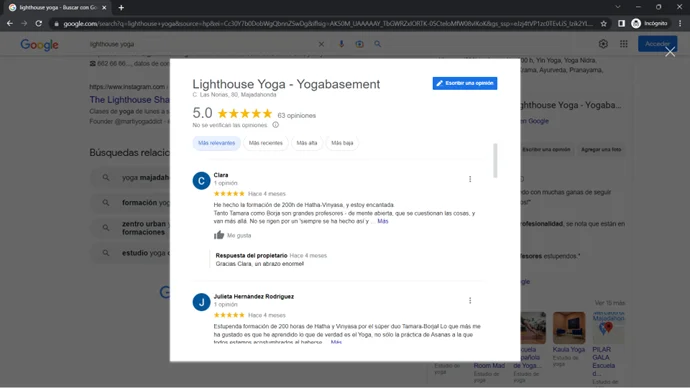The height and width of the screenshot is (388, 690).
Task: Click 63 opiniones count text
Action: (297, 115)
